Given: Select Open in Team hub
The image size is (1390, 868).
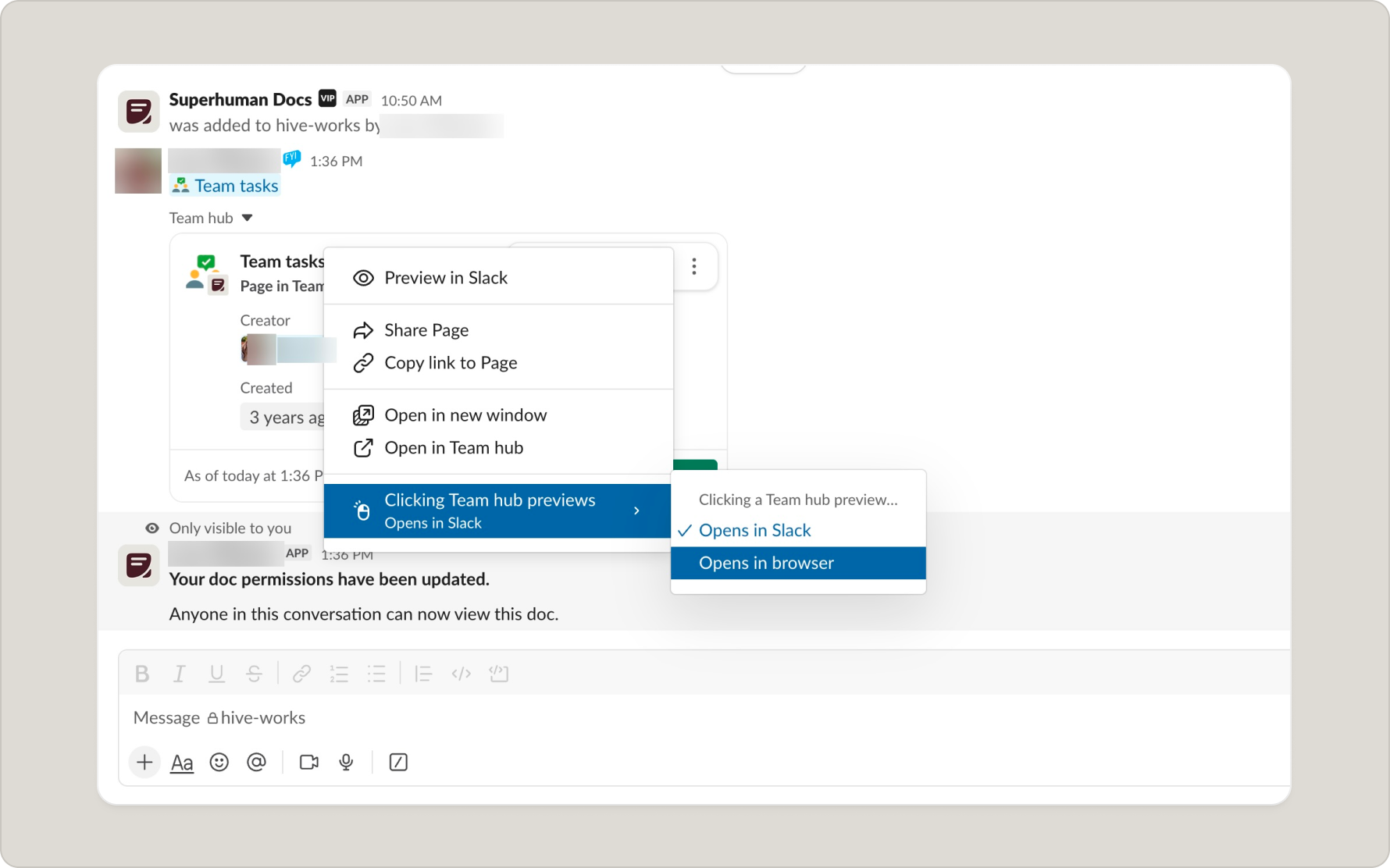Looking at the screenshot, I should (x=497, y=448).
